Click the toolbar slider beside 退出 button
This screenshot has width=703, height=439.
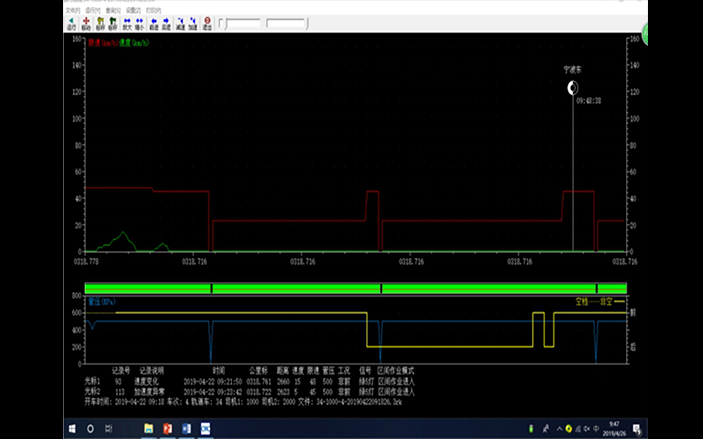coord(240,23)
